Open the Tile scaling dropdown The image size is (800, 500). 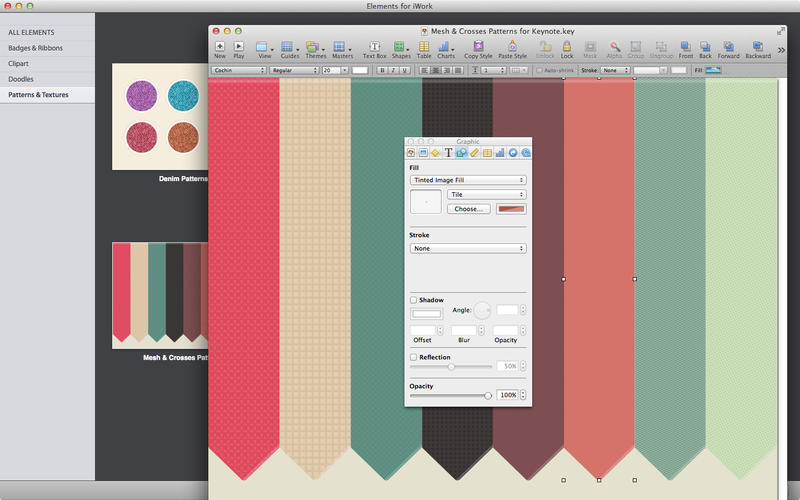[x=486, y=194]
